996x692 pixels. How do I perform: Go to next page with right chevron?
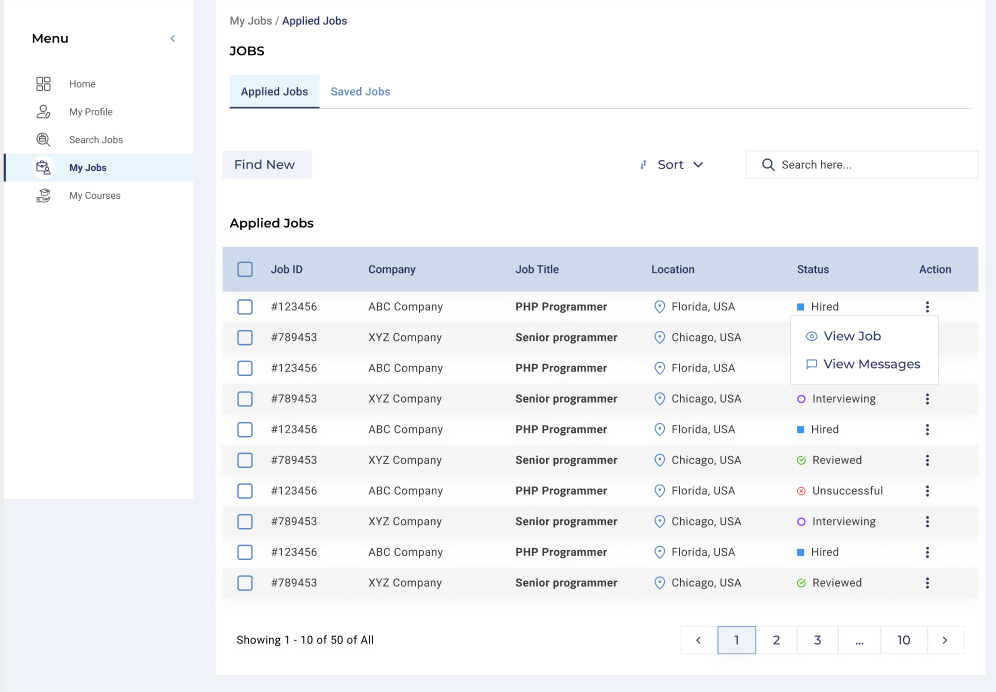[x=945, y=640]
